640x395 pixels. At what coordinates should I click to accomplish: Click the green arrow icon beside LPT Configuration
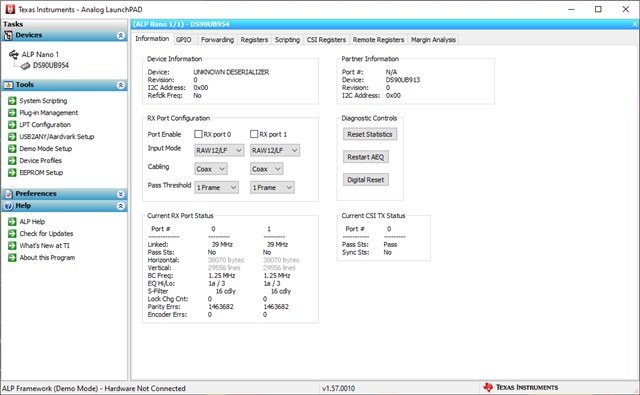[x=12, y=124]
